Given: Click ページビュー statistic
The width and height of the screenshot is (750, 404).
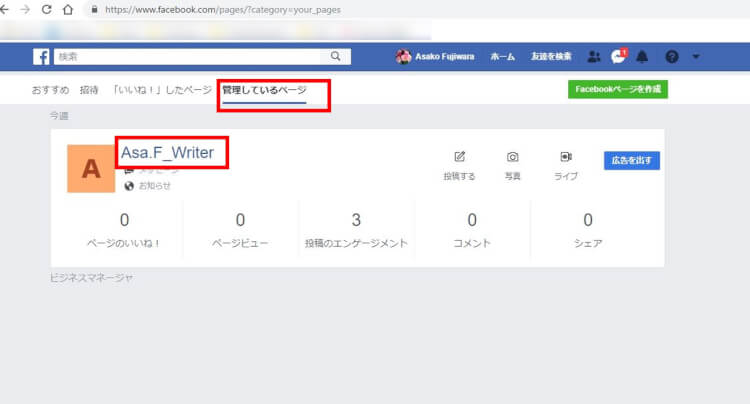Looking at the screenshot, I should 240,230.
